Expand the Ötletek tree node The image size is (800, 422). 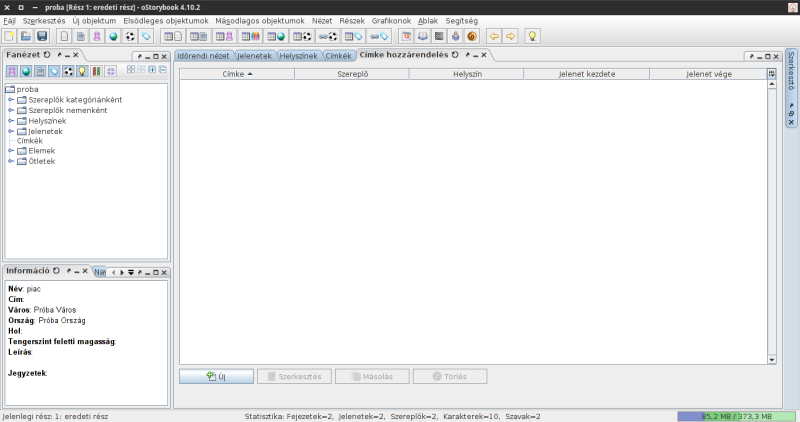coord(11,161)
